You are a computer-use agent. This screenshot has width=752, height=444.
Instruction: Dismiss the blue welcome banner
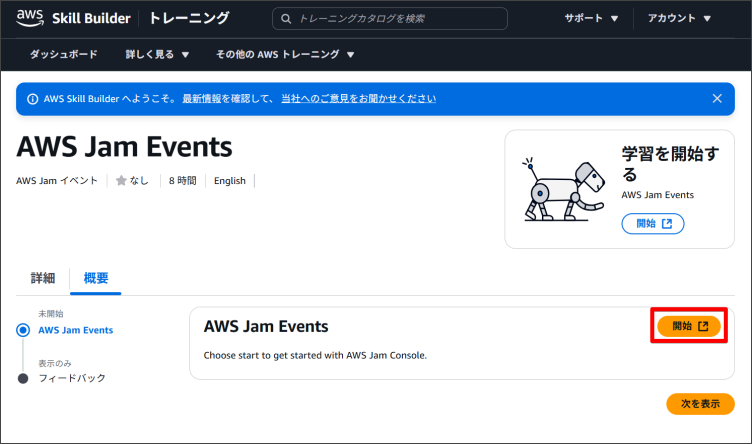[x=717, y=99]
